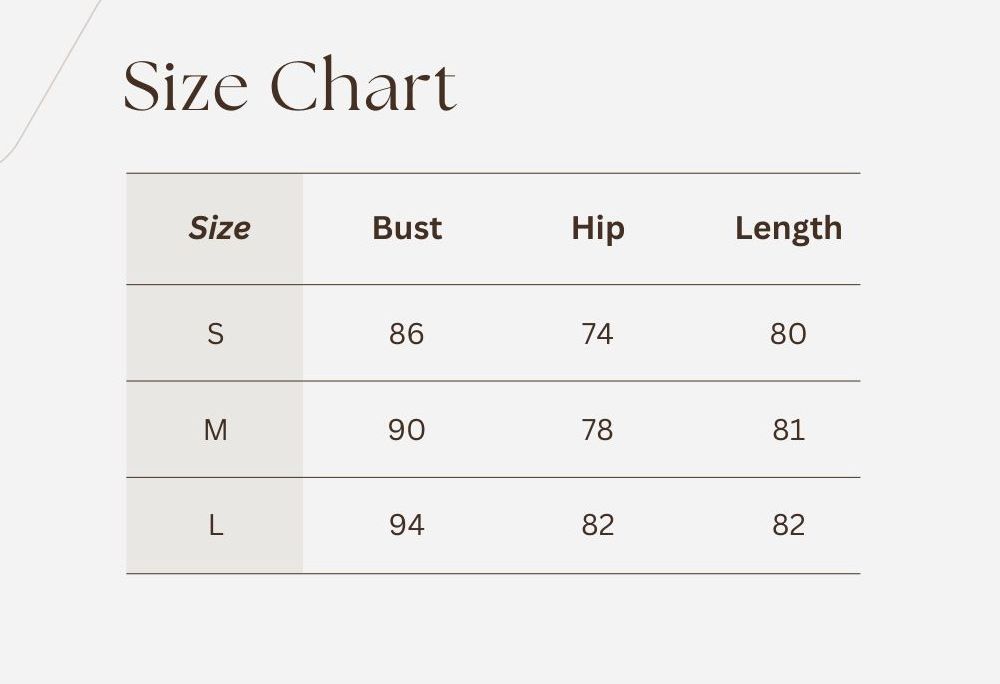This screenshot has height=684, width=1000.
Task: Select the italic 'Size' column header
Action: 219,228
